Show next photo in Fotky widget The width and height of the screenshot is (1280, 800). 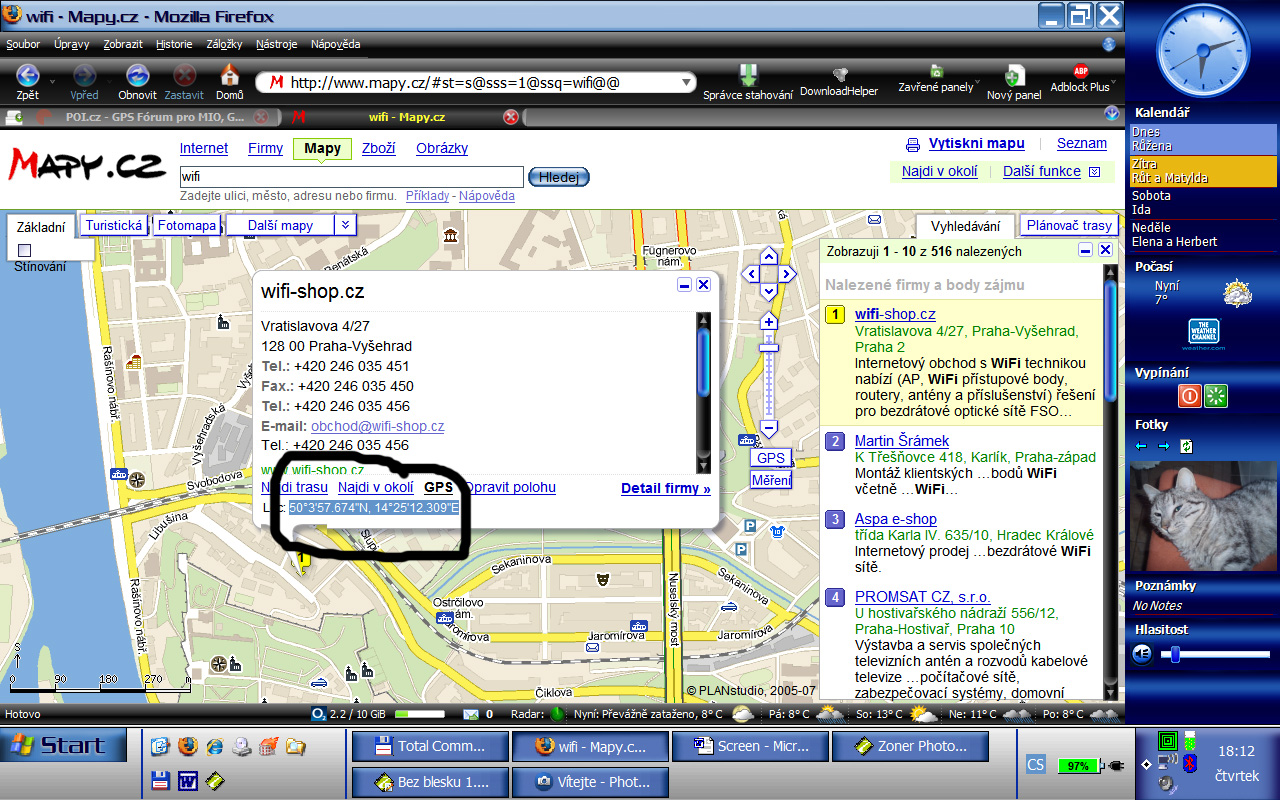1164,446
